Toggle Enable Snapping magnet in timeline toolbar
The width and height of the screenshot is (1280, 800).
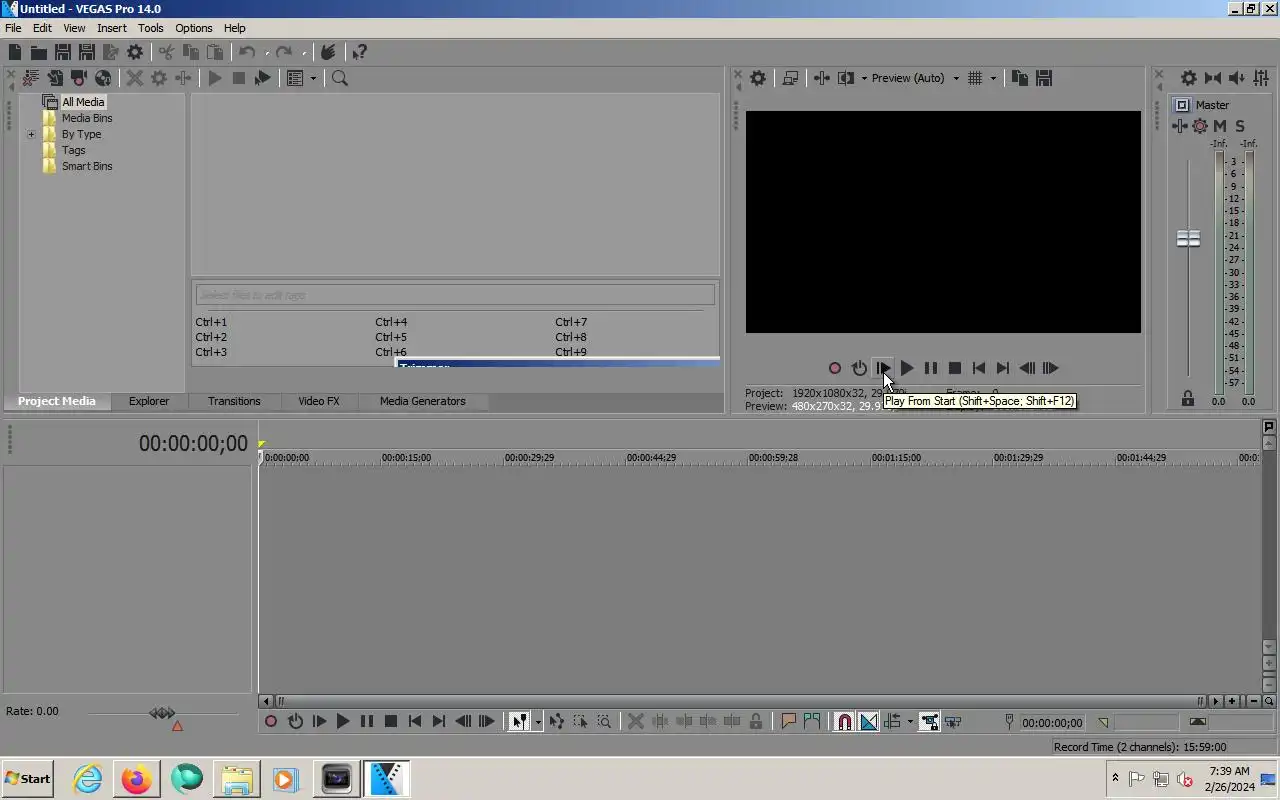pyautogui.click(x=844, y=721)
